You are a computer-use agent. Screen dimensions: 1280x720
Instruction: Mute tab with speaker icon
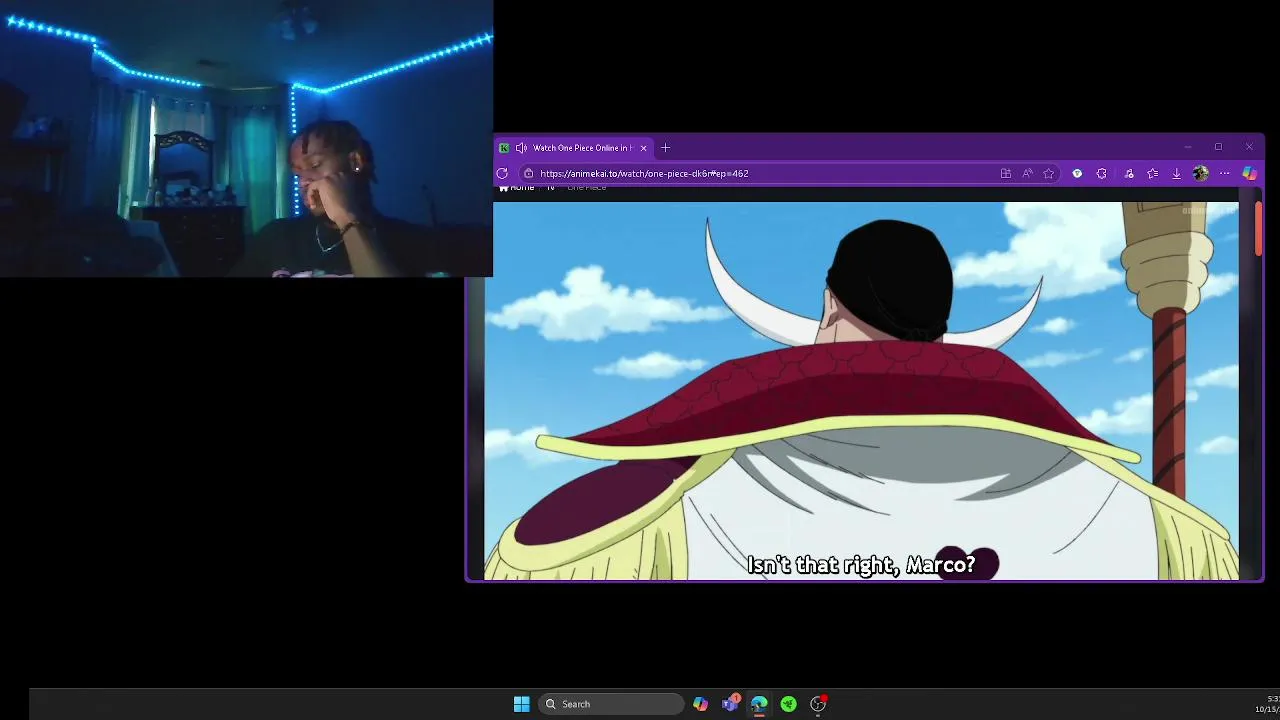(x=521, y=148)
